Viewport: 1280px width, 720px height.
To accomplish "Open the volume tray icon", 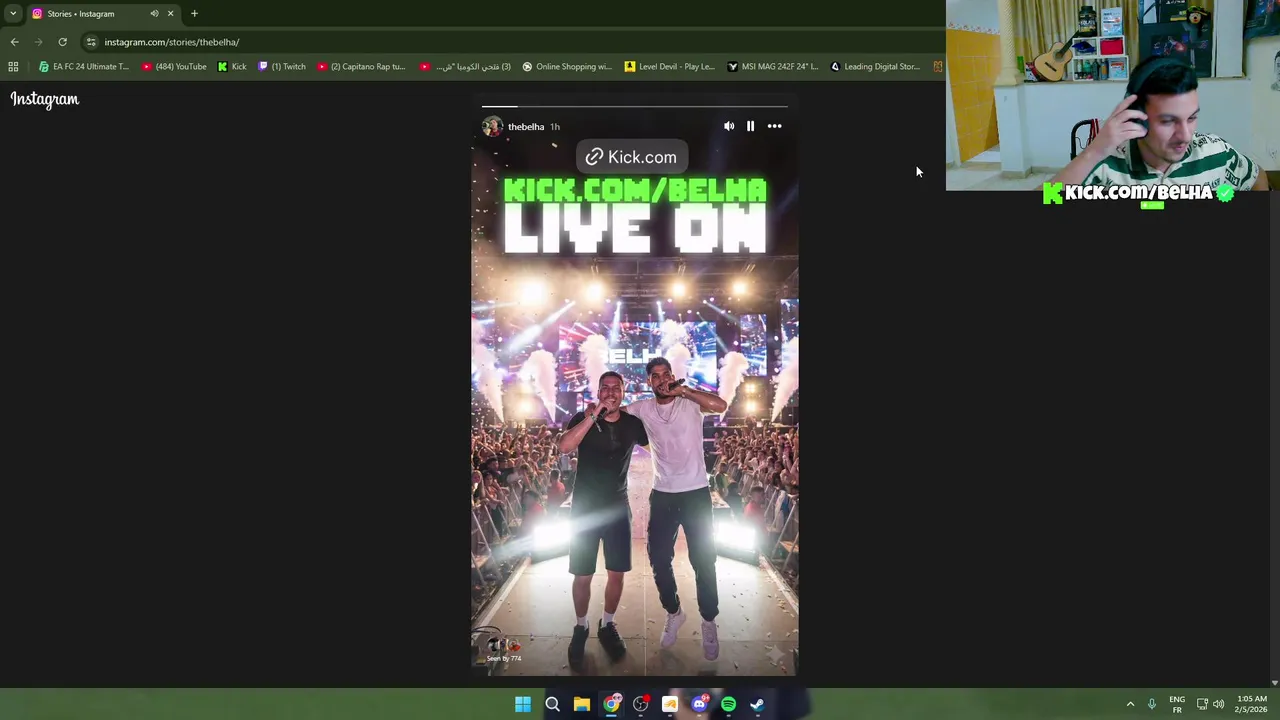I will (1218, 704).
